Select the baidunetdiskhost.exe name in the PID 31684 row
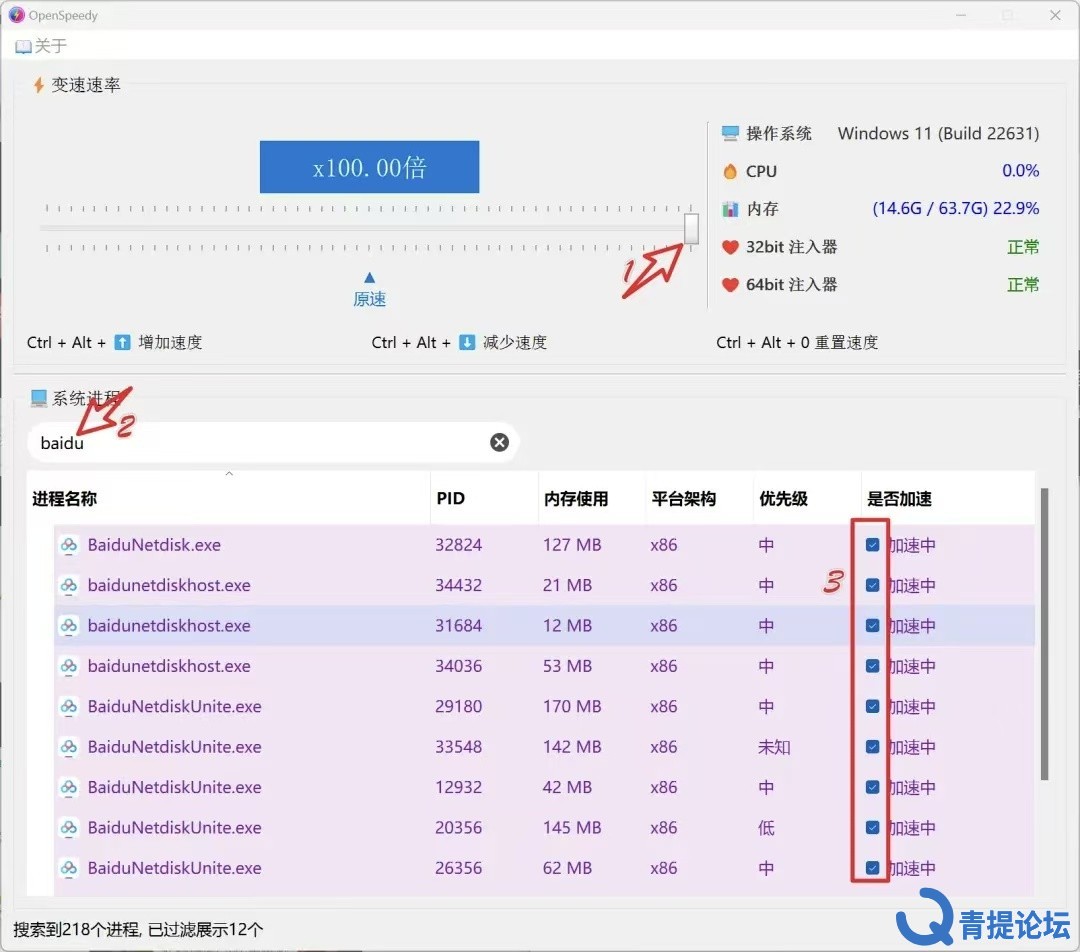1080x952 pixels. [169, 625]
